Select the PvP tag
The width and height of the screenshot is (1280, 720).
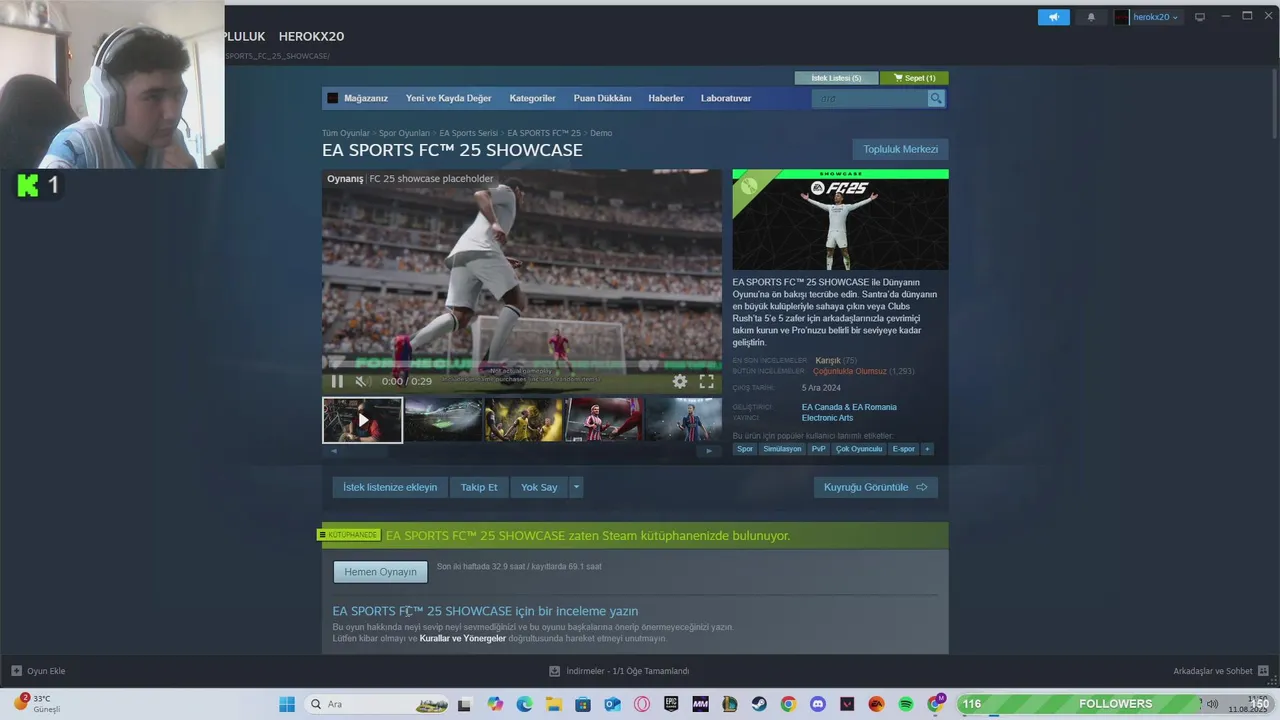point(818,449)
